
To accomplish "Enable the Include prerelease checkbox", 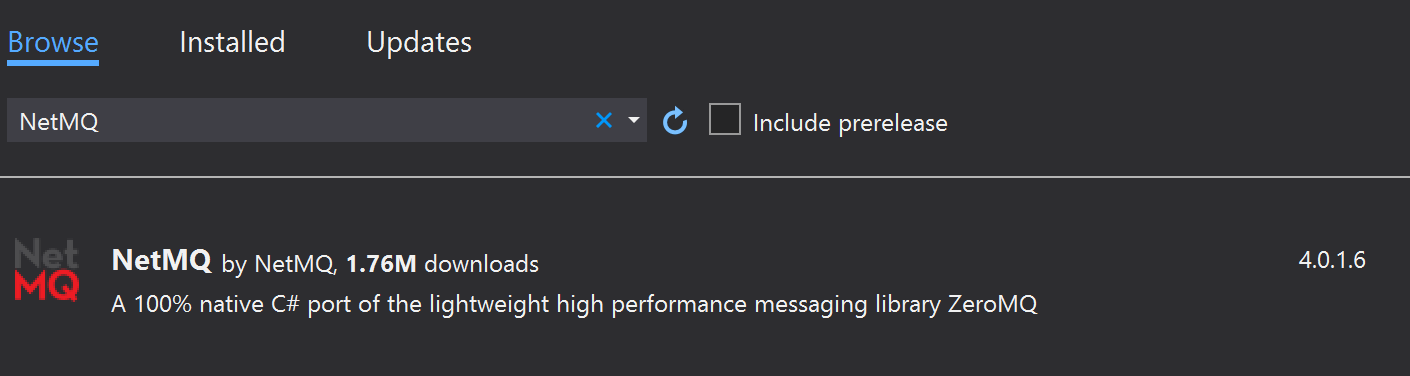I will pyautogui.click(x=725, y=120).
